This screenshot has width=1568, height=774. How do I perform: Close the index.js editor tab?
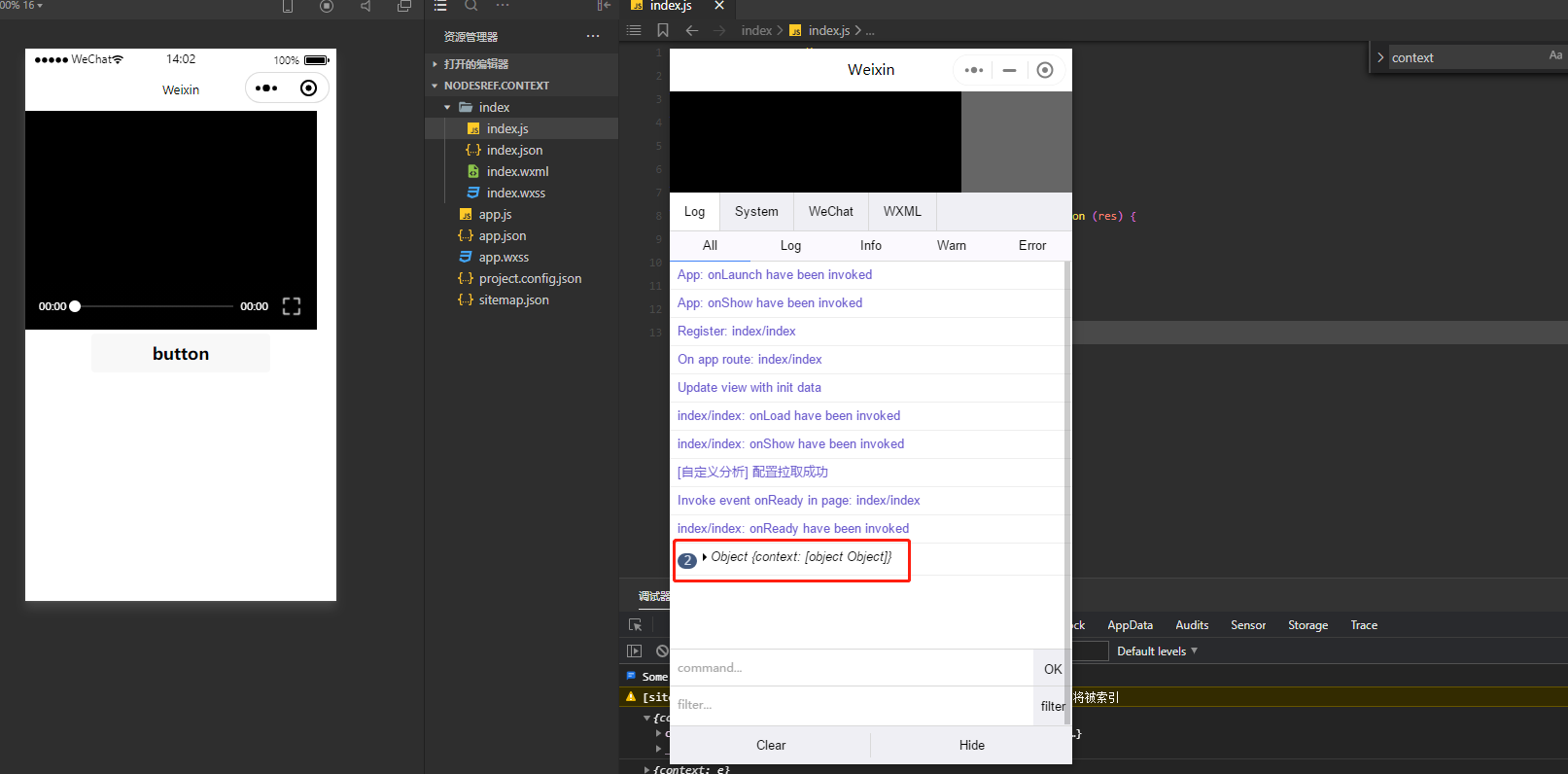(719, 6)
